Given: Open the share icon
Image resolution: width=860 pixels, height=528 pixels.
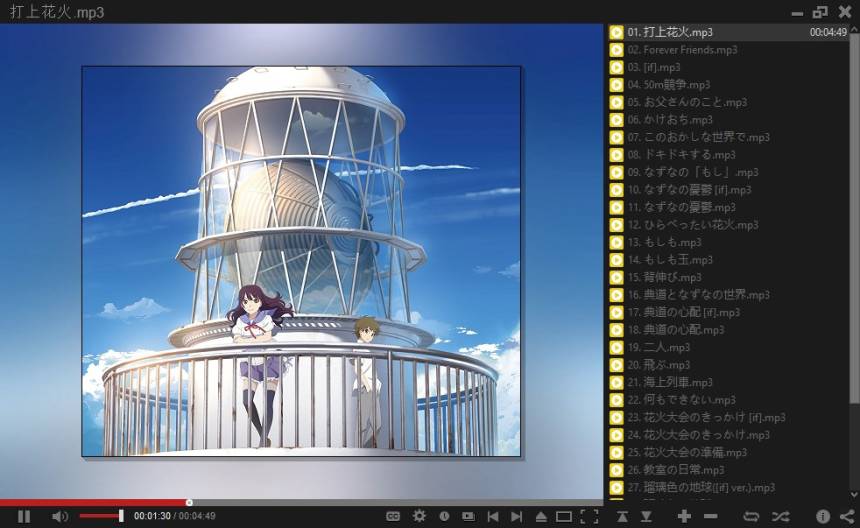Looking at the screenshot, I should [846, 516].
